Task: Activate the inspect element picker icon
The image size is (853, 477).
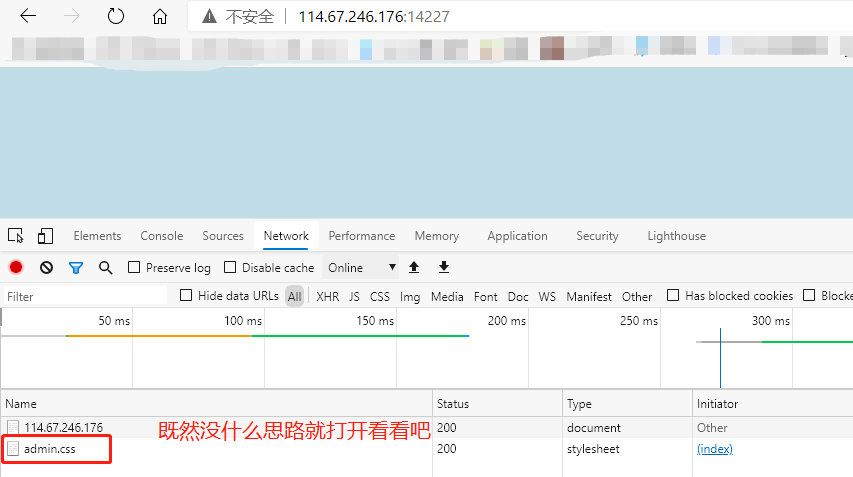Action: tap(16, 236)
